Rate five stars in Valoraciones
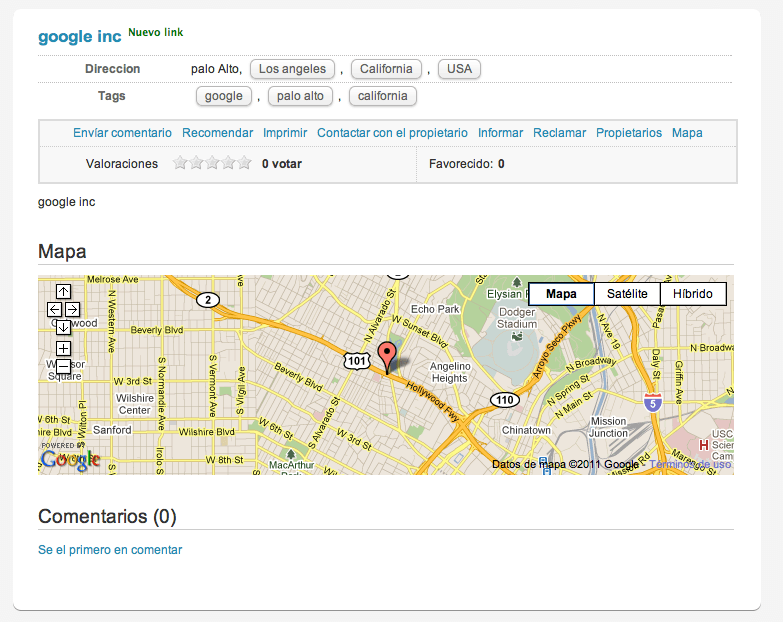 (x=244, y=163)
